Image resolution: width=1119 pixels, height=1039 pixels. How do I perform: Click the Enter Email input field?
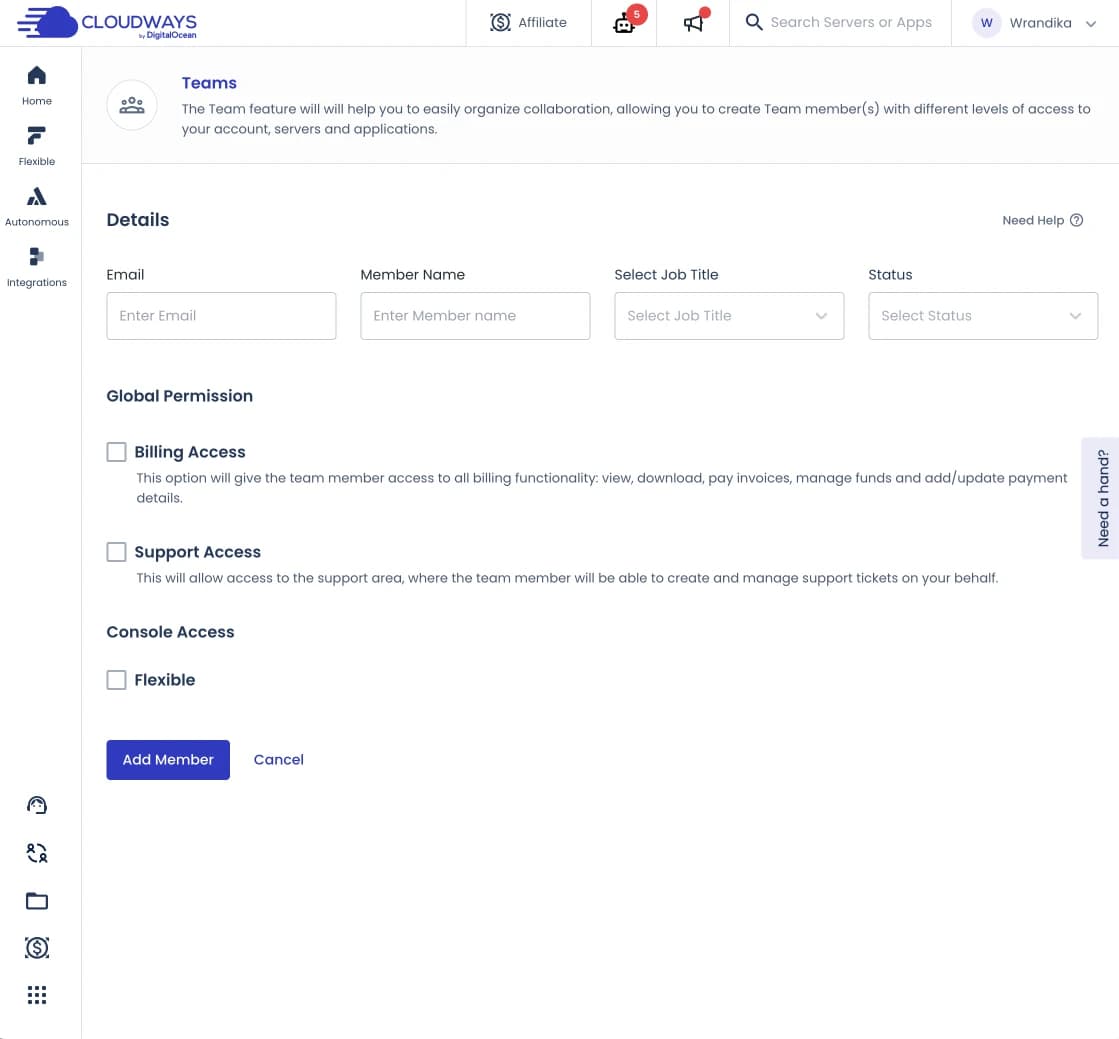coord(221,316)
